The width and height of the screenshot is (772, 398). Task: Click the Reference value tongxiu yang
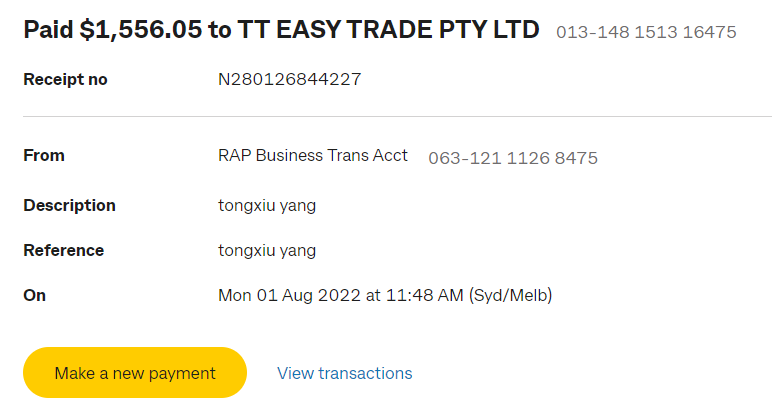pos(267,251)
